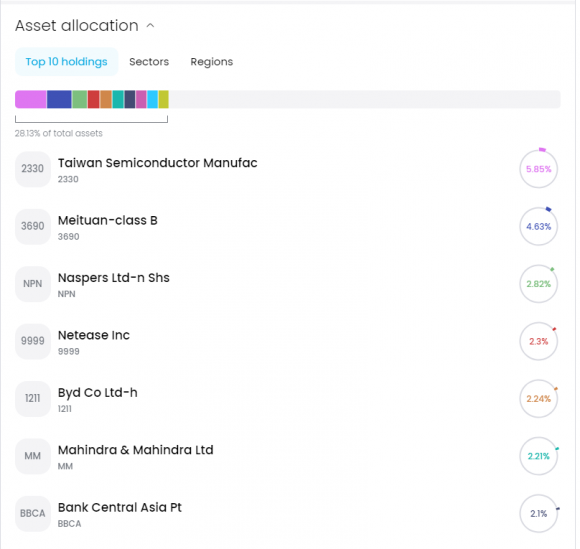Click the BBCA ticker badge icon
This screenshot has width=580, height=549.
(x=33, y=513)
